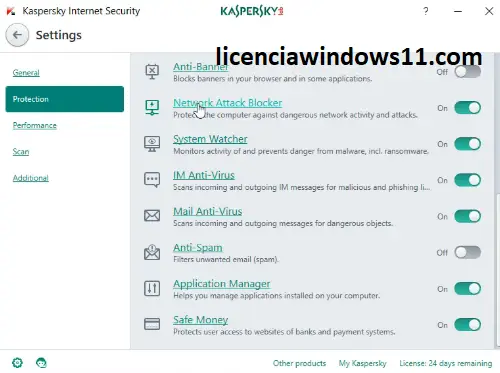Image resolution: width=500 pixels, height=373 pixels.
Task: Click License: 24 days remaining
Action: (x=446, y=363)
